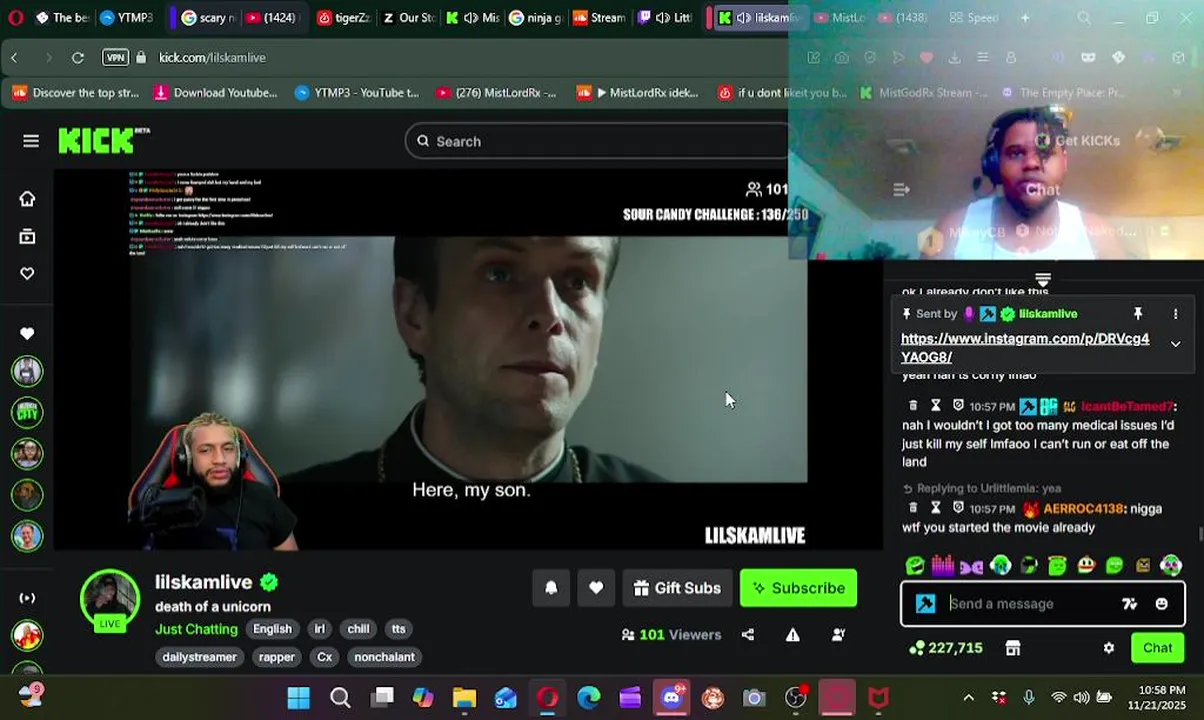This screenshot has width=1204, height=720.
Task: Subscribe to lilskamlive
Action: (x=798, y=588)
